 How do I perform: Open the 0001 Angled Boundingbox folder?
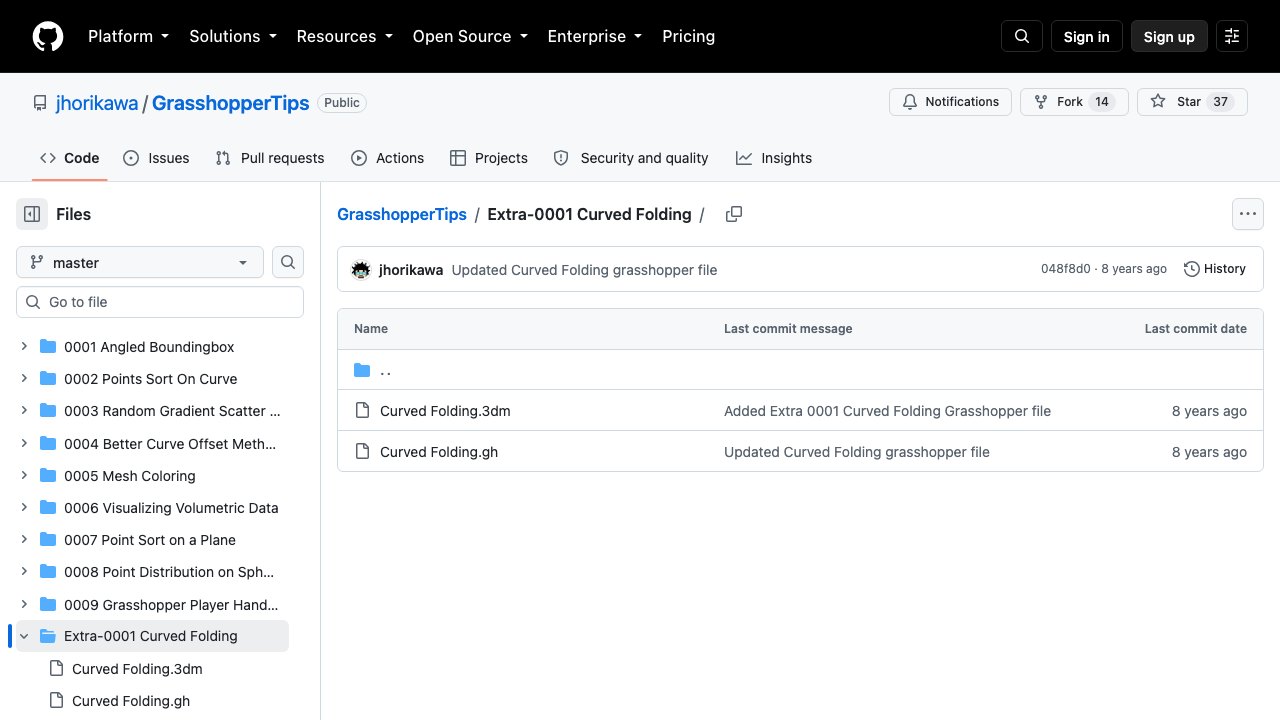pyautogui.click(x=149, y=347)
